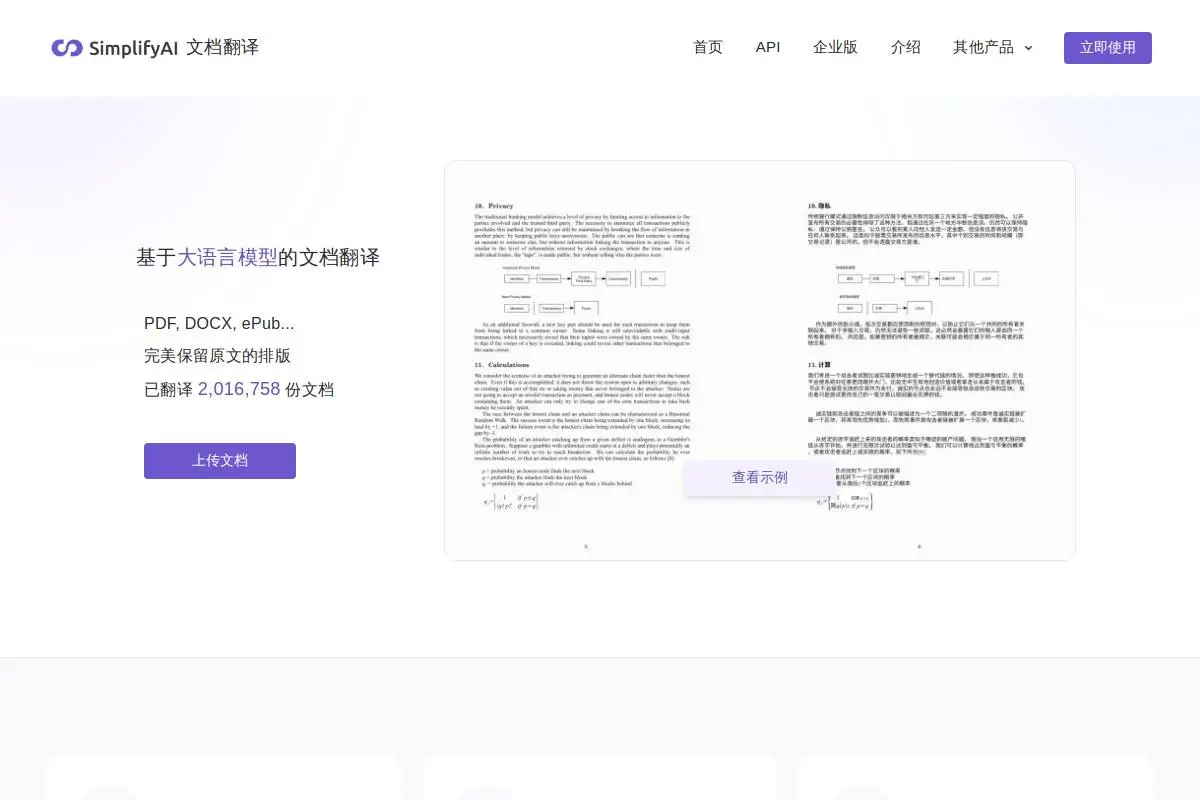This screenshot has width=1200, height=800.
Task: Click the 查看示例 button
Action: pos(760,478)
